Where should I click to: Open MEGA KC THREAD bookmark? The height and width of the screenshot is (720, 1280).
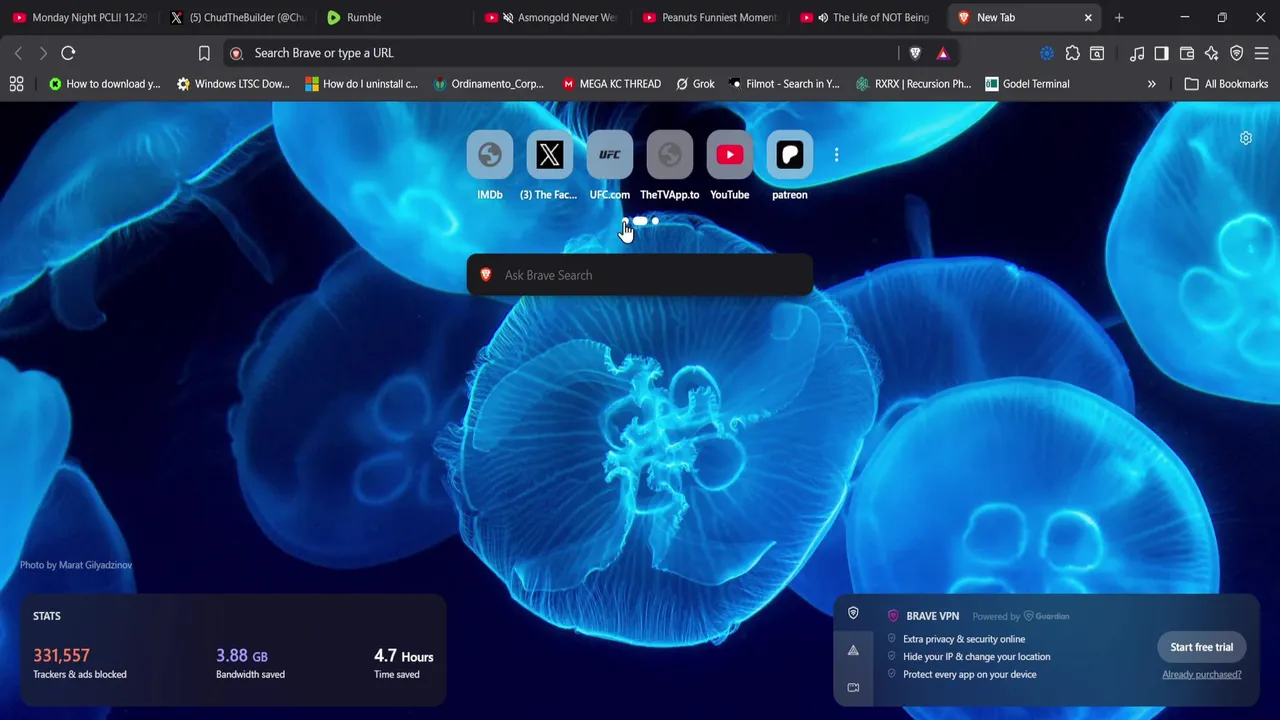coord(612,84)
